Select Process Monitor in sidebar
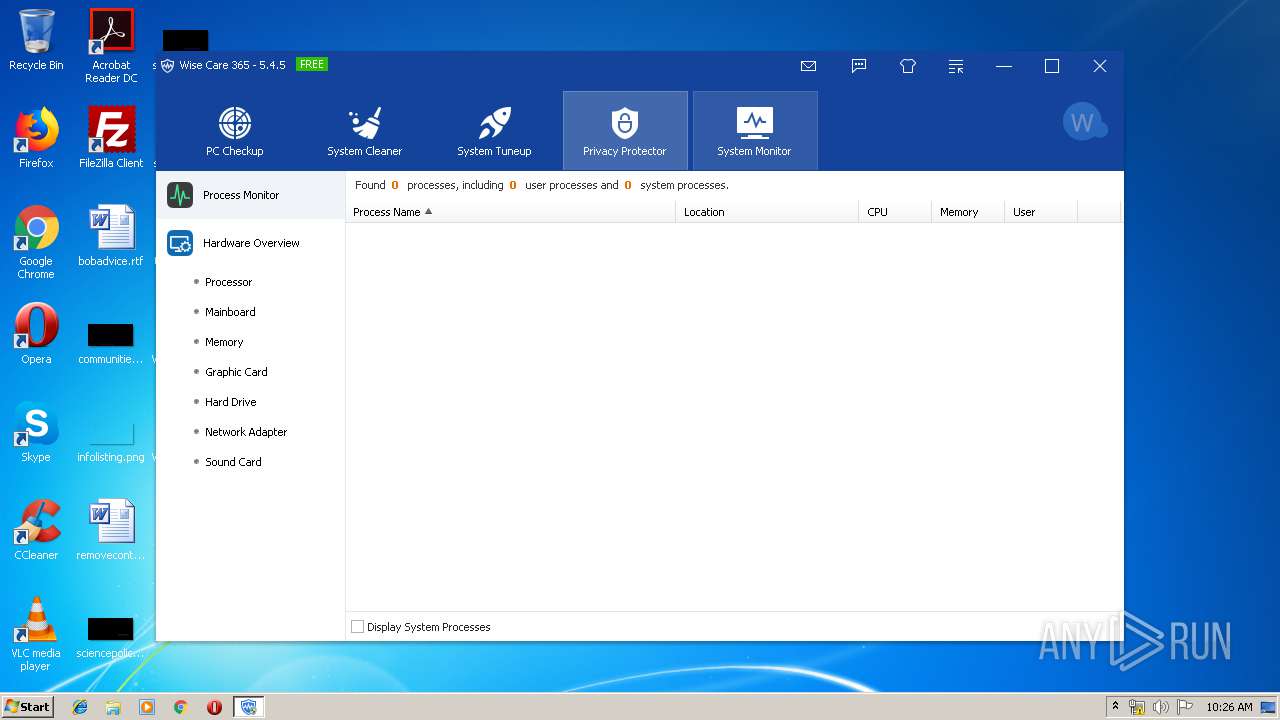Viewport: 1280px width, 720px height. tap(250, 195)
